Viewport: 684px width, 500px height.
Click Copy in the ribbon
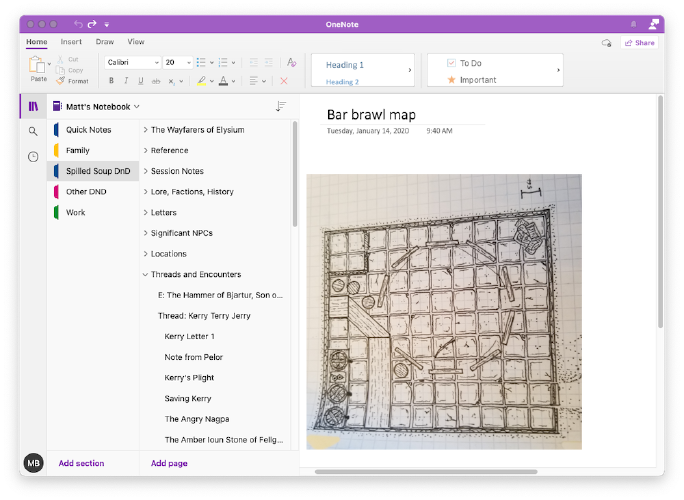[x=70, y=70]
